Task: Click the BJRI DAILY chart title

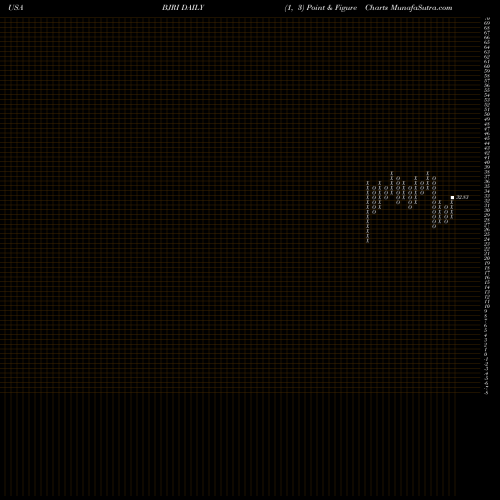Action: (x=183, y=8)
